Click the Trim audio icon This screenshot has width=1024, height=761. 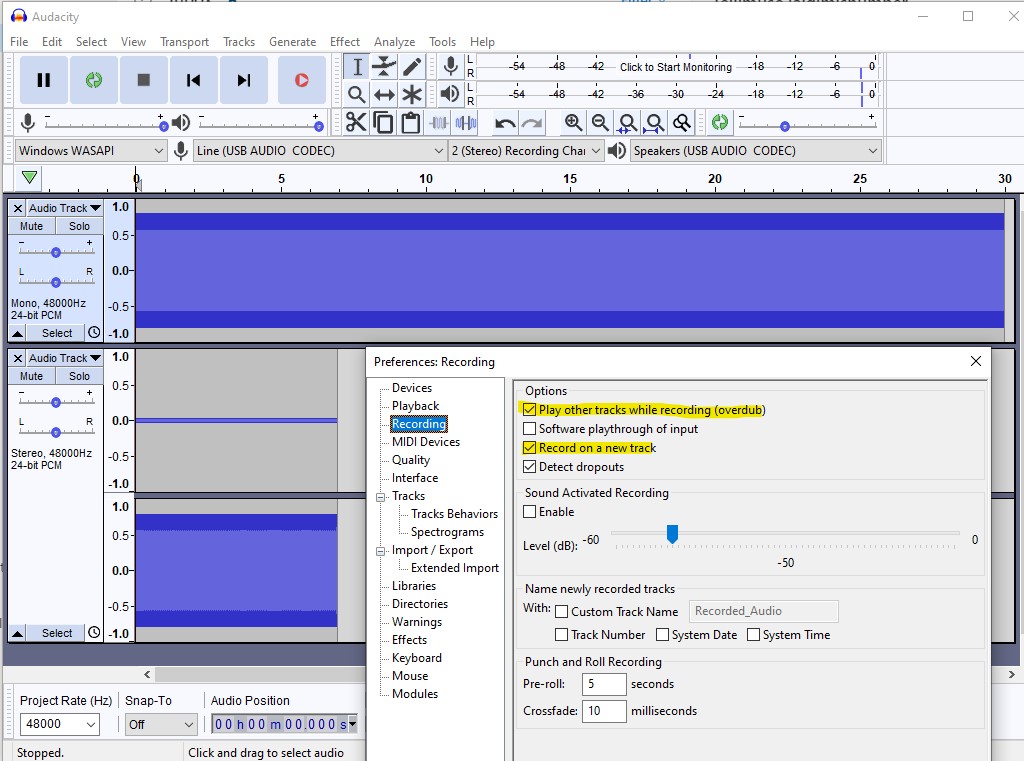439,122
